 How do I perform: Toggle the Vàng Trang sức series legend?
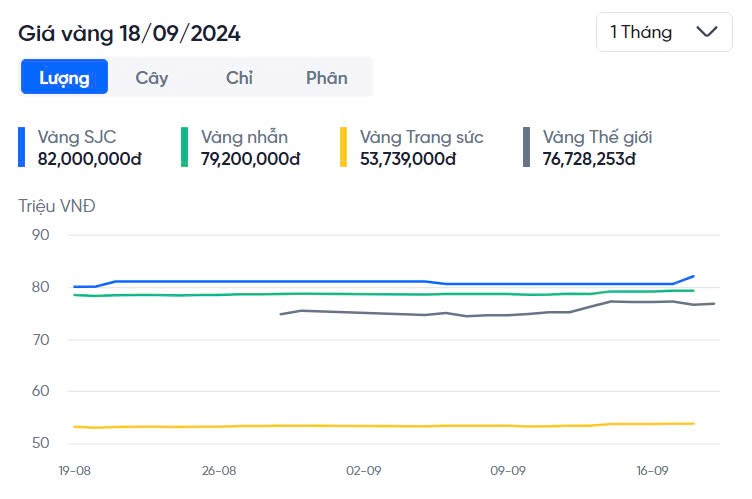coord(421,137)
